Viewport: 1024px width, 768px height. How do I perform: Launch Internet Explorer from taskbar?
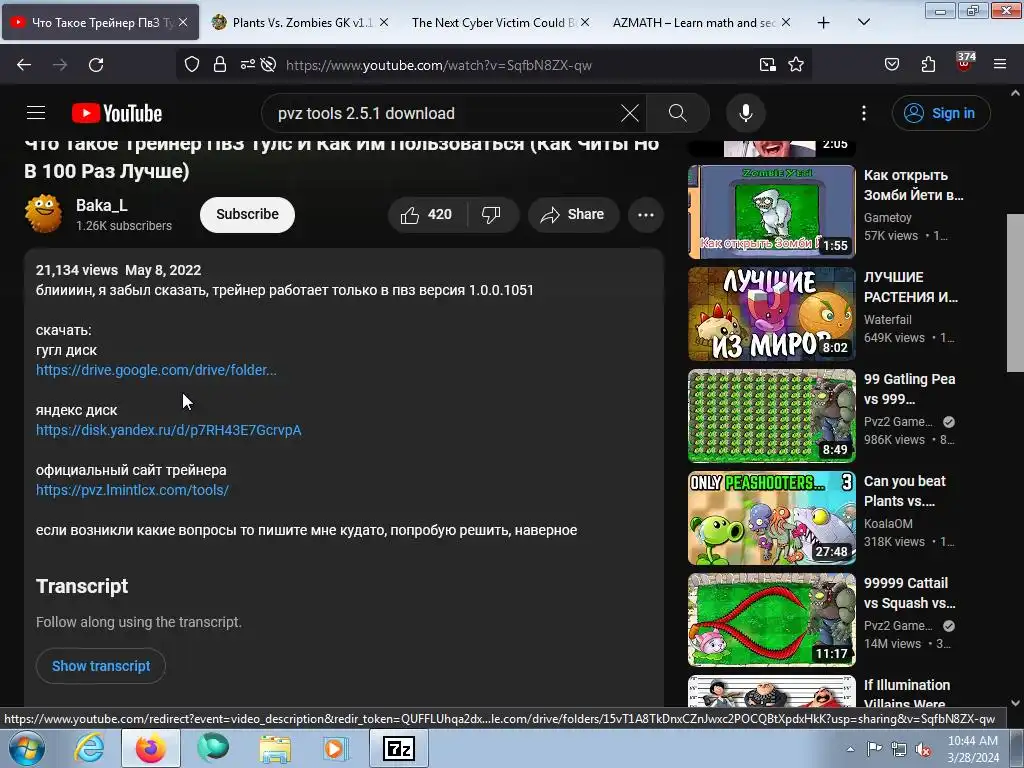point(89,748)
